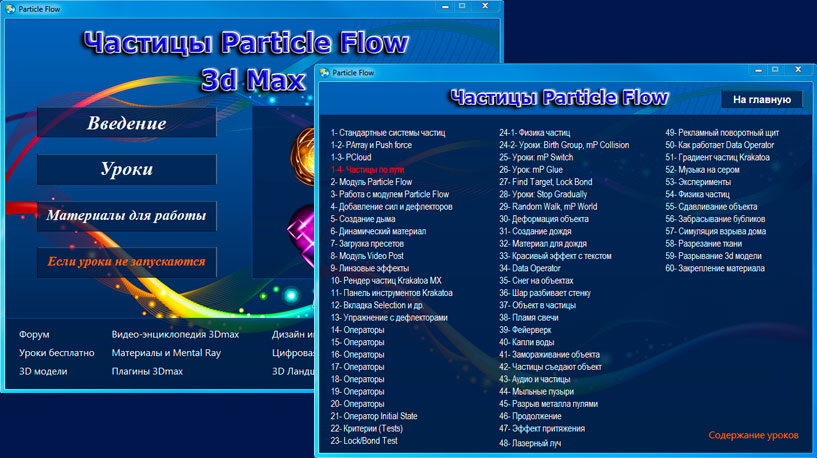This screenshot has width=817, height=458.
Task: Open lesson 52- Музыка на сером
Action: click(702, 169)
